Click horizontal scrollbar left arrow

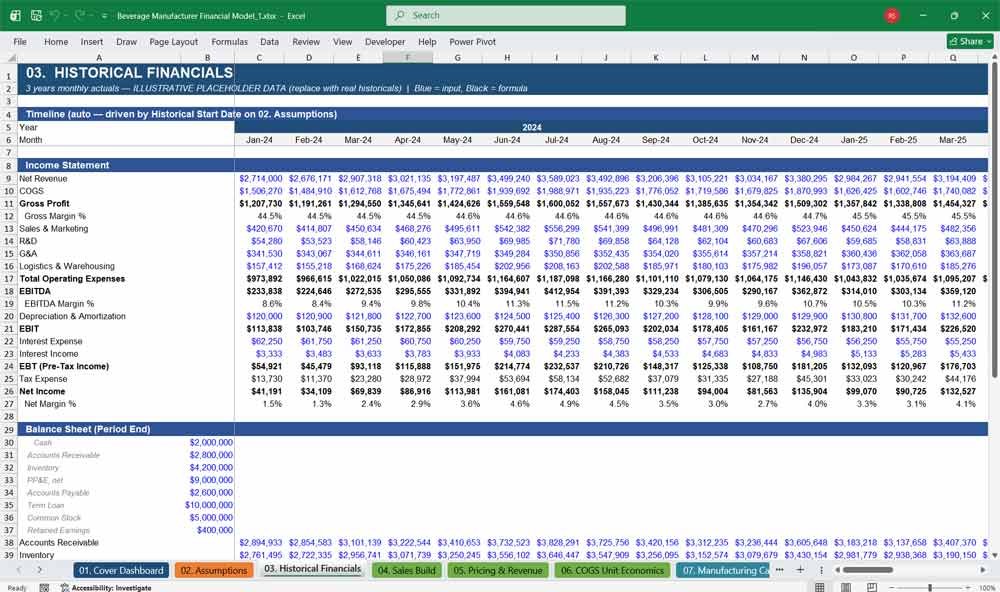click(837, 570)
